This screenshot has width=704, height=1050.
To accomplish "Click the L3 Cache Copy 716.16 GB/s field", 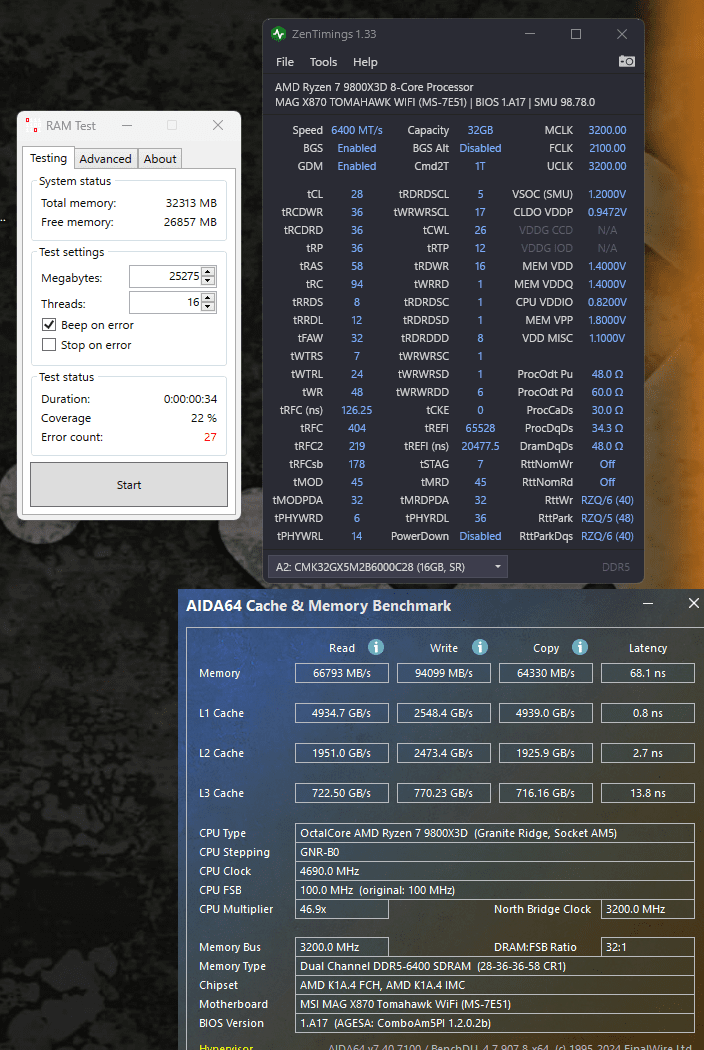I will 545,793.
